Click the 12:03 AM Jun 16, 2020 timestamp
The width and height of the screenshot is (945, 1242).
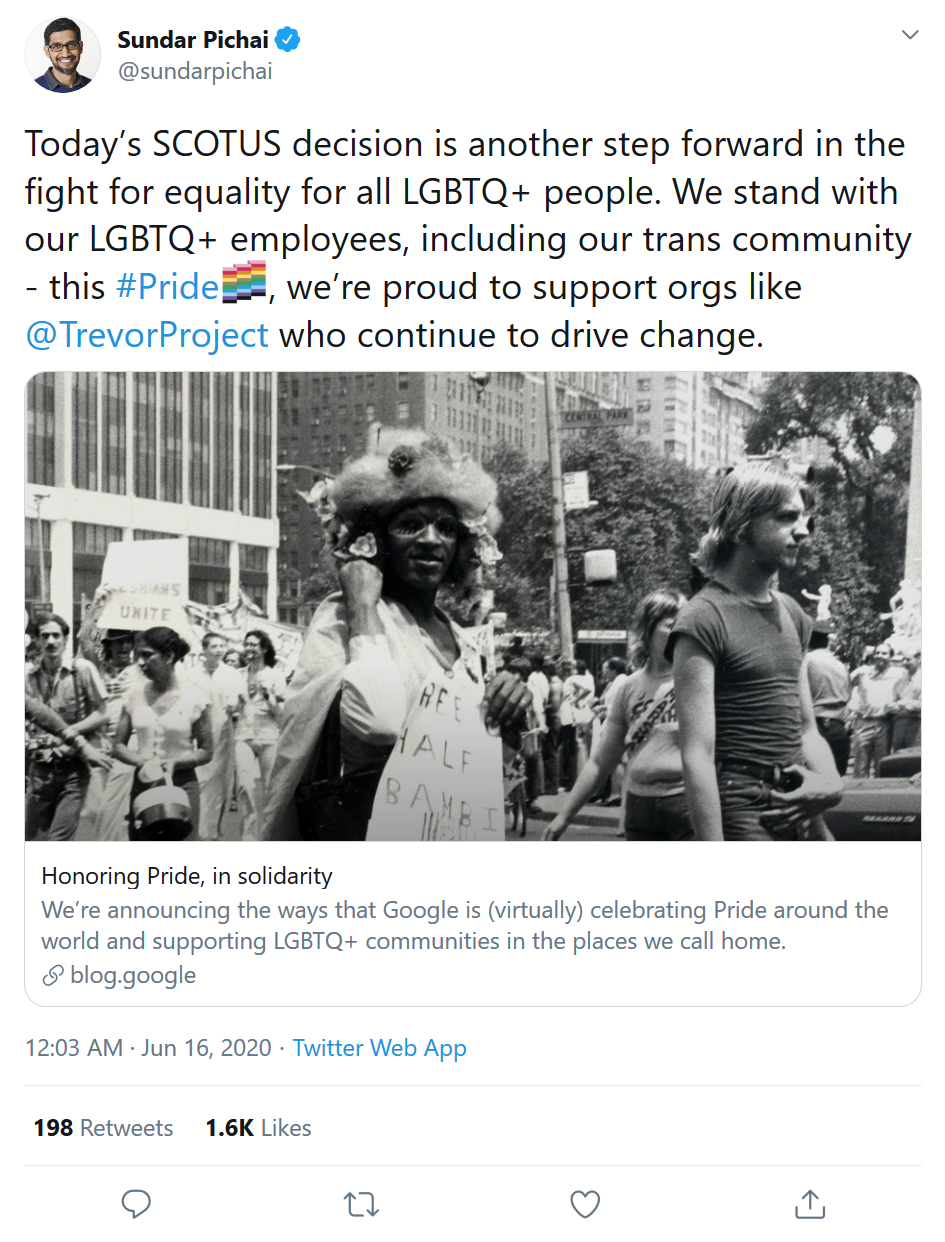pos(148,1048)
